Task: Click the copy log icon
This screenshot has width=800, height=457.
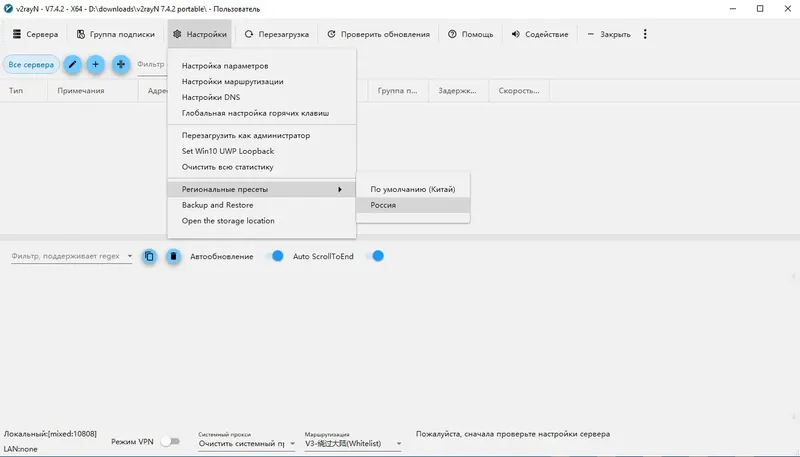Action: (x=149, y=256)
